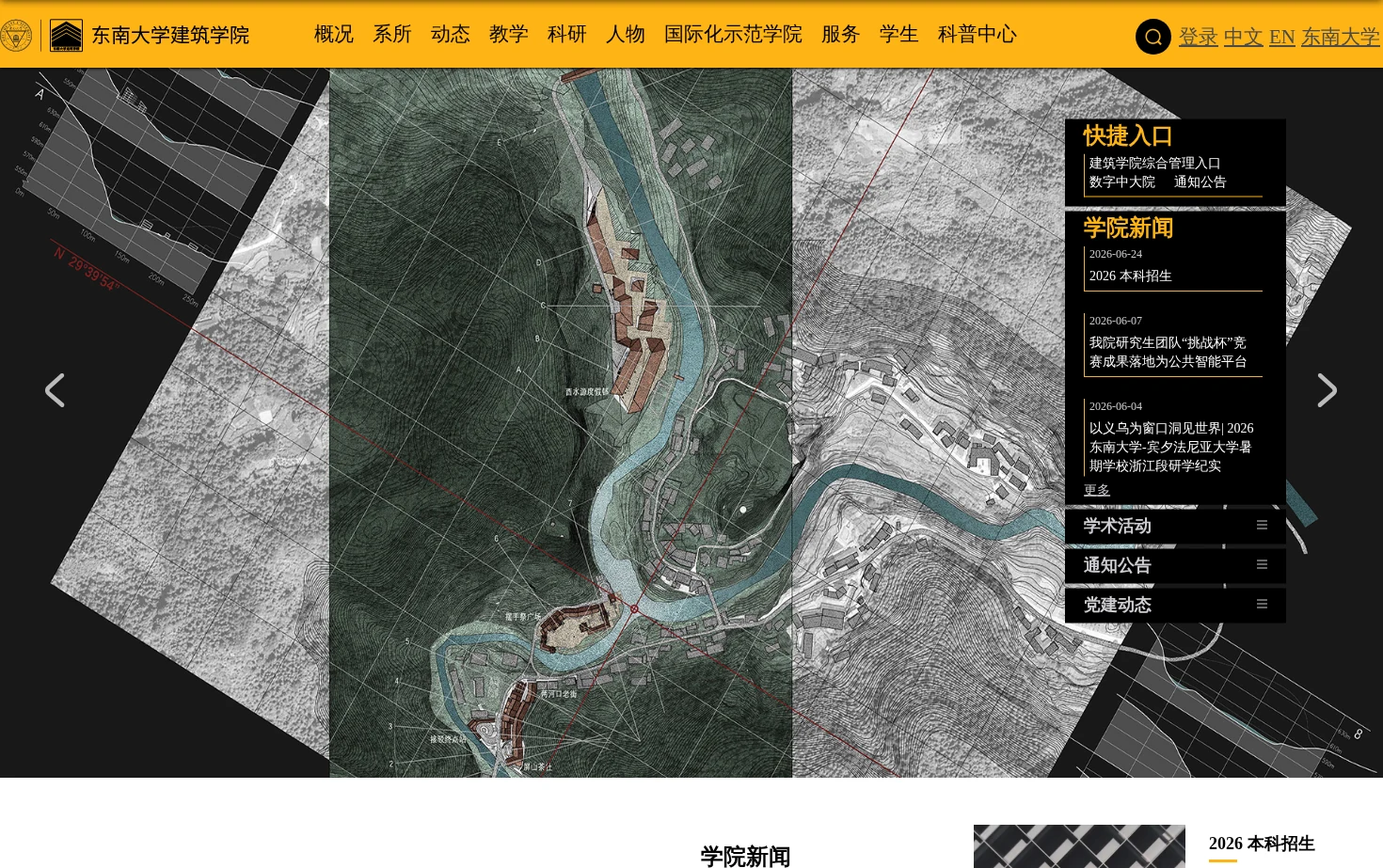This screenshot has height=868, width=1383.
Task: Click the date 2026-06-04
Action: click(x=1116, y=406)
